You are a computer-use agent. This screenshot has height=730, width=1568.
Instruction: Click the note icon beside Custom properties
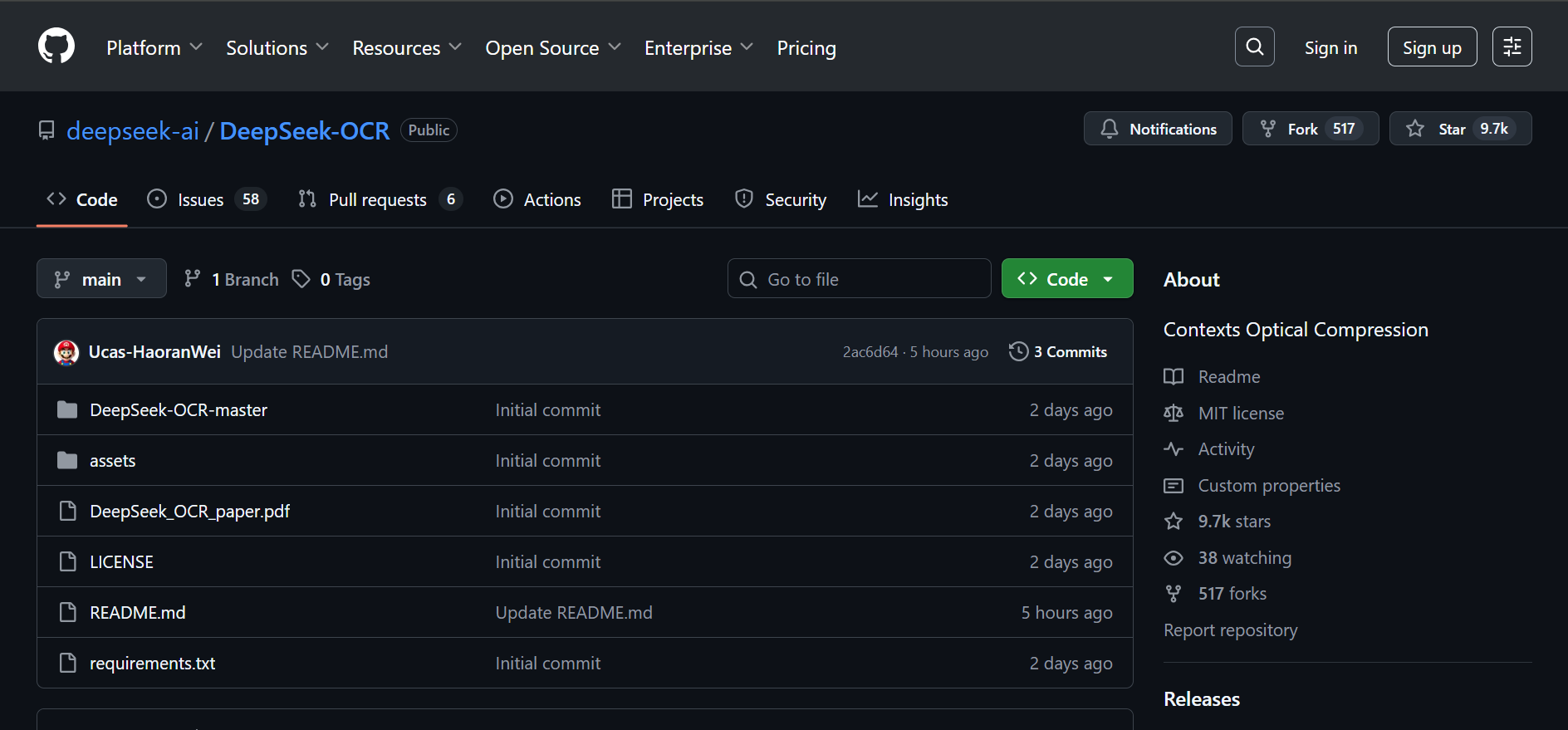[1174, 486]
